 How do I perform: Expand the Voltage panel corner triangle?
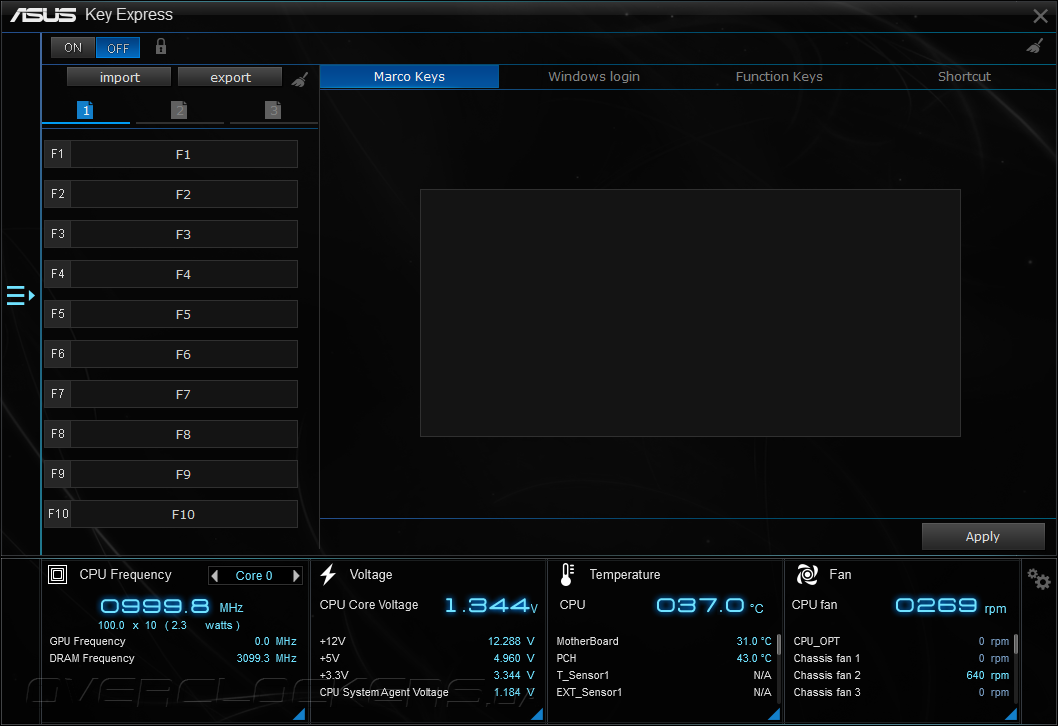(x=537, y=714)
